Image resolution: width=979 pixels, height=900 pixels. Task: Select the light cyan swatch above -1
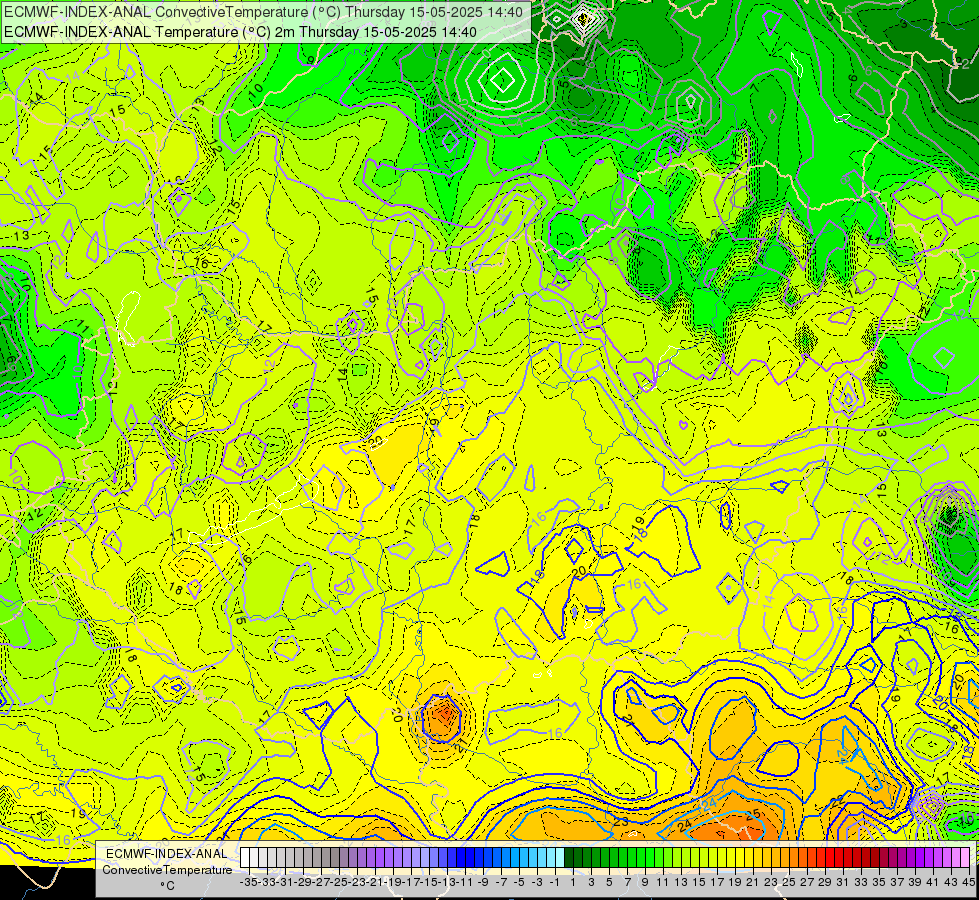pyautogui.click(x=551, y=858)
